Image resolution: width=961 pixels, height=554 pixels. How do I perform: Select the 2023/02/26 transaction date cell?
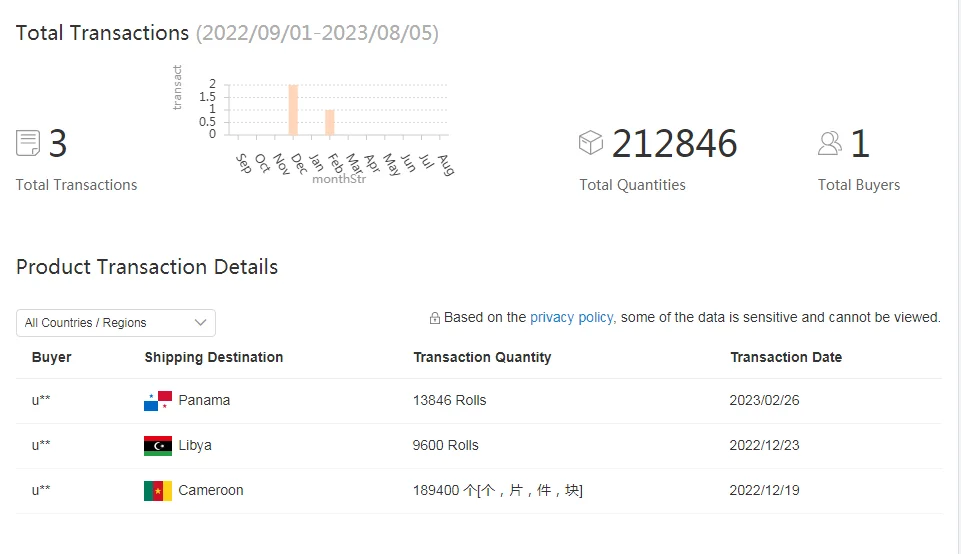coord(764,400)
